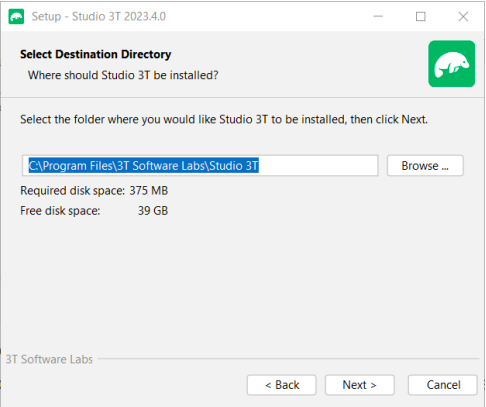Click the 'Where should Studio 3T be installed?' text
This screenshot has height=407, width=486.
coord(123,75)
